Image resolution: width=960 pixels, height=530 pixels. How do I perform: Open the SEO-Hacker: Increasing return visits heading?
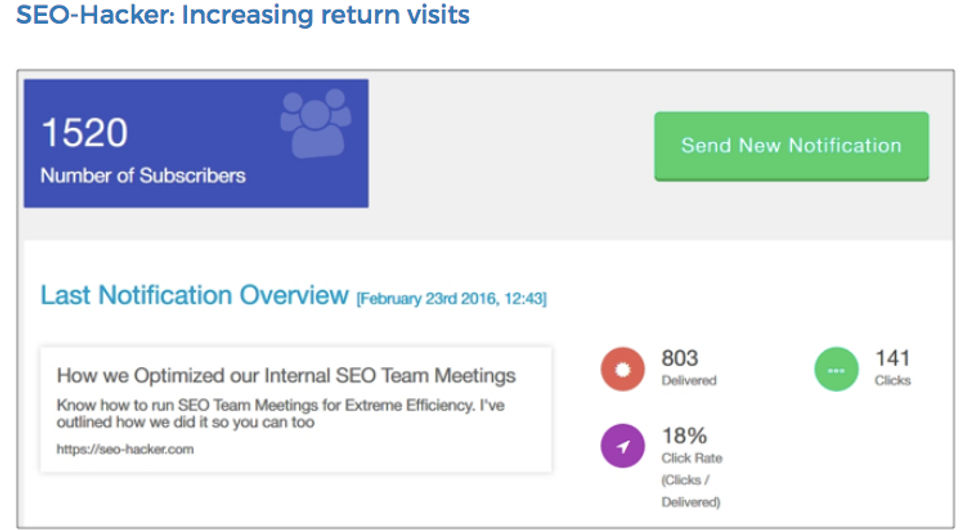[242, 14]
